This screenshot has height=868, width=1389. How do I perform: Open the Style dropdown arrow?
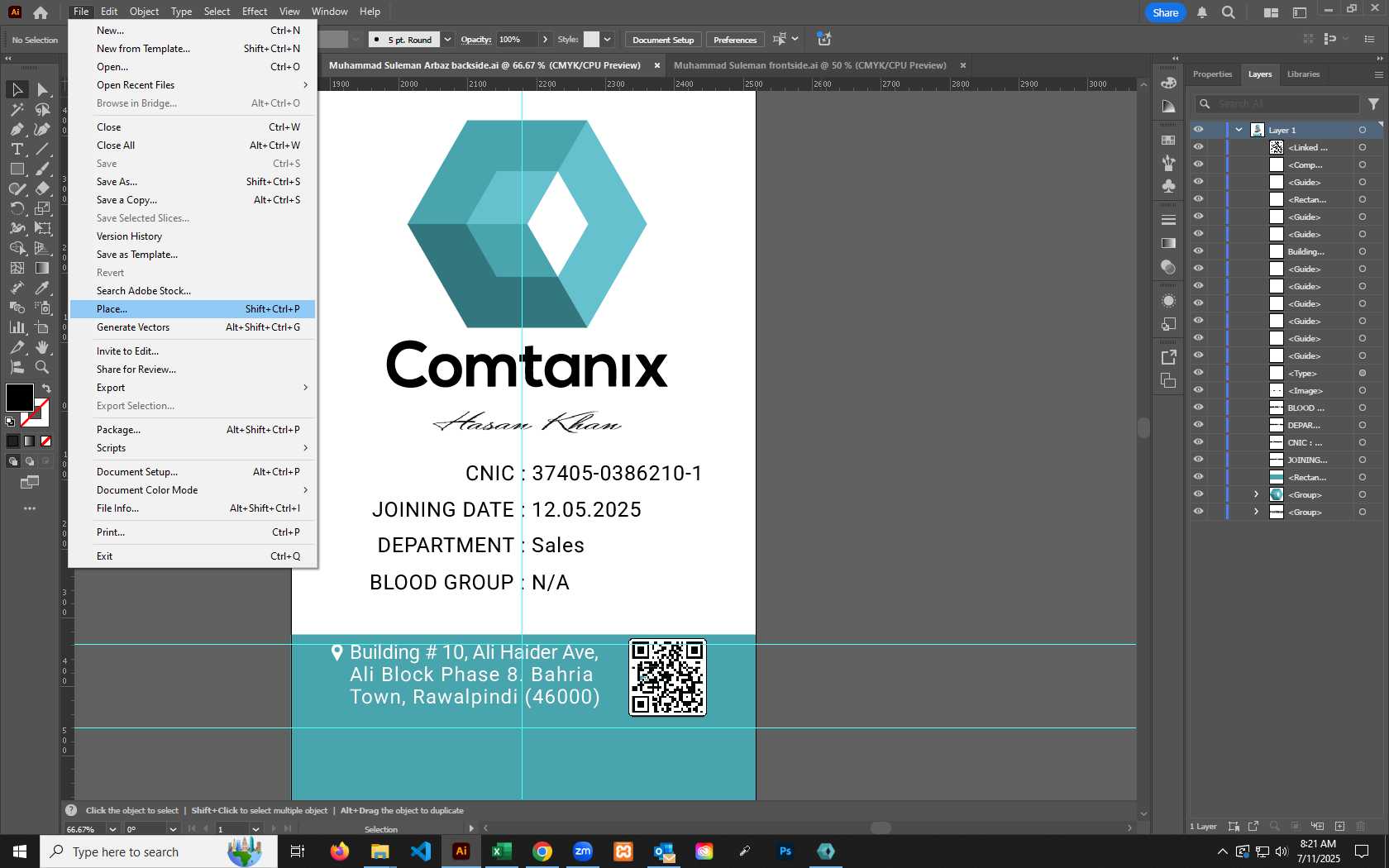[607, 40]
